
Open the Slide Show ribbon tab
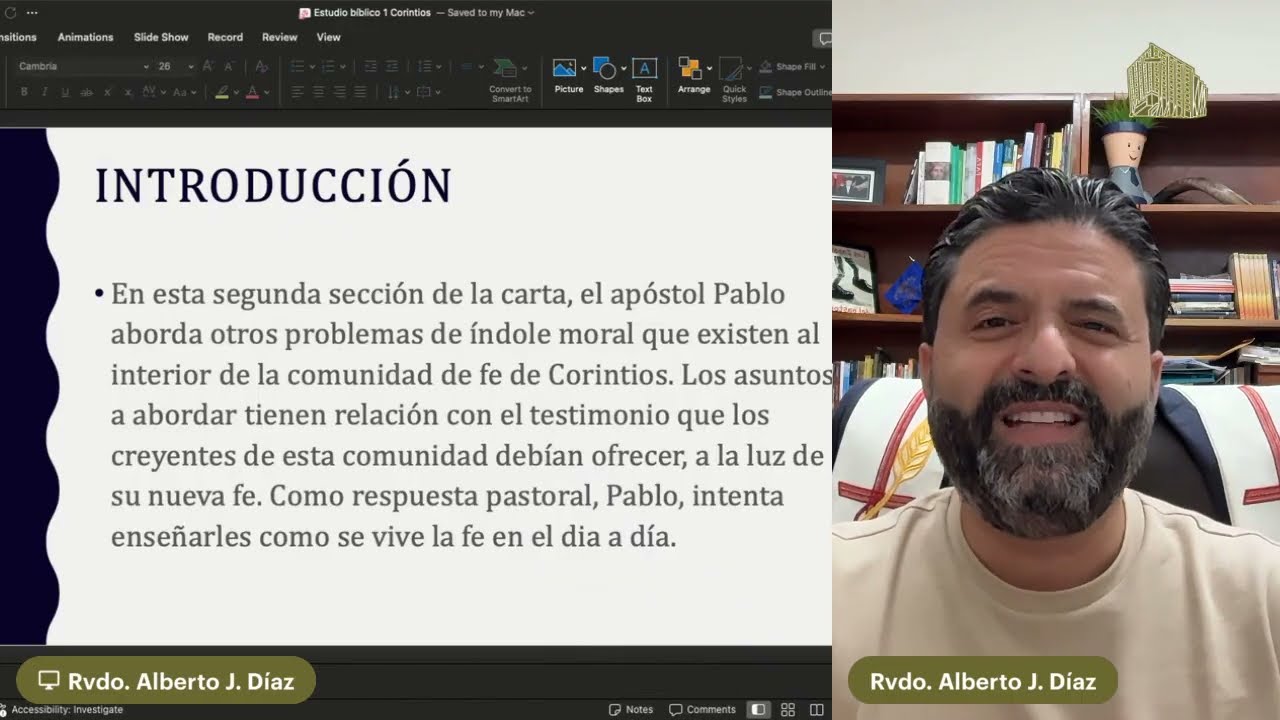161,37
